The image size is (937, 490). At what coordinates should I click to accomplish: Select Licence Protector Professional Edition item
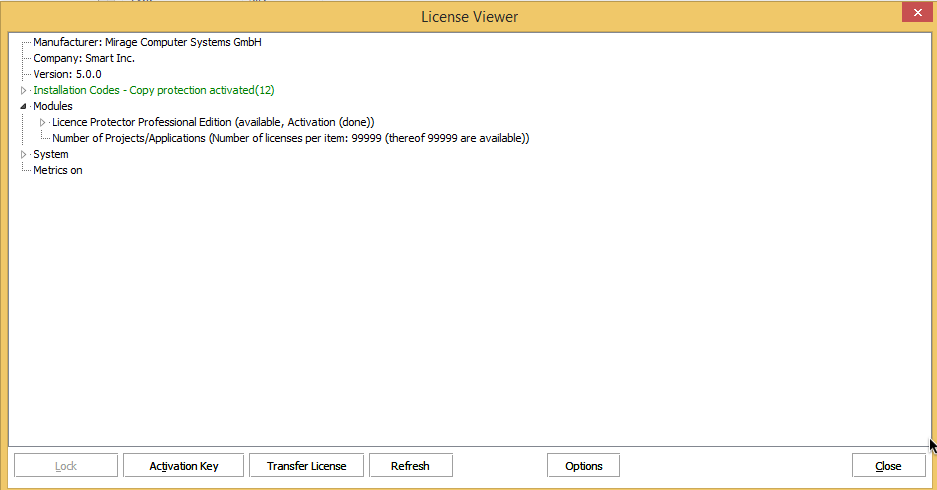213,122
